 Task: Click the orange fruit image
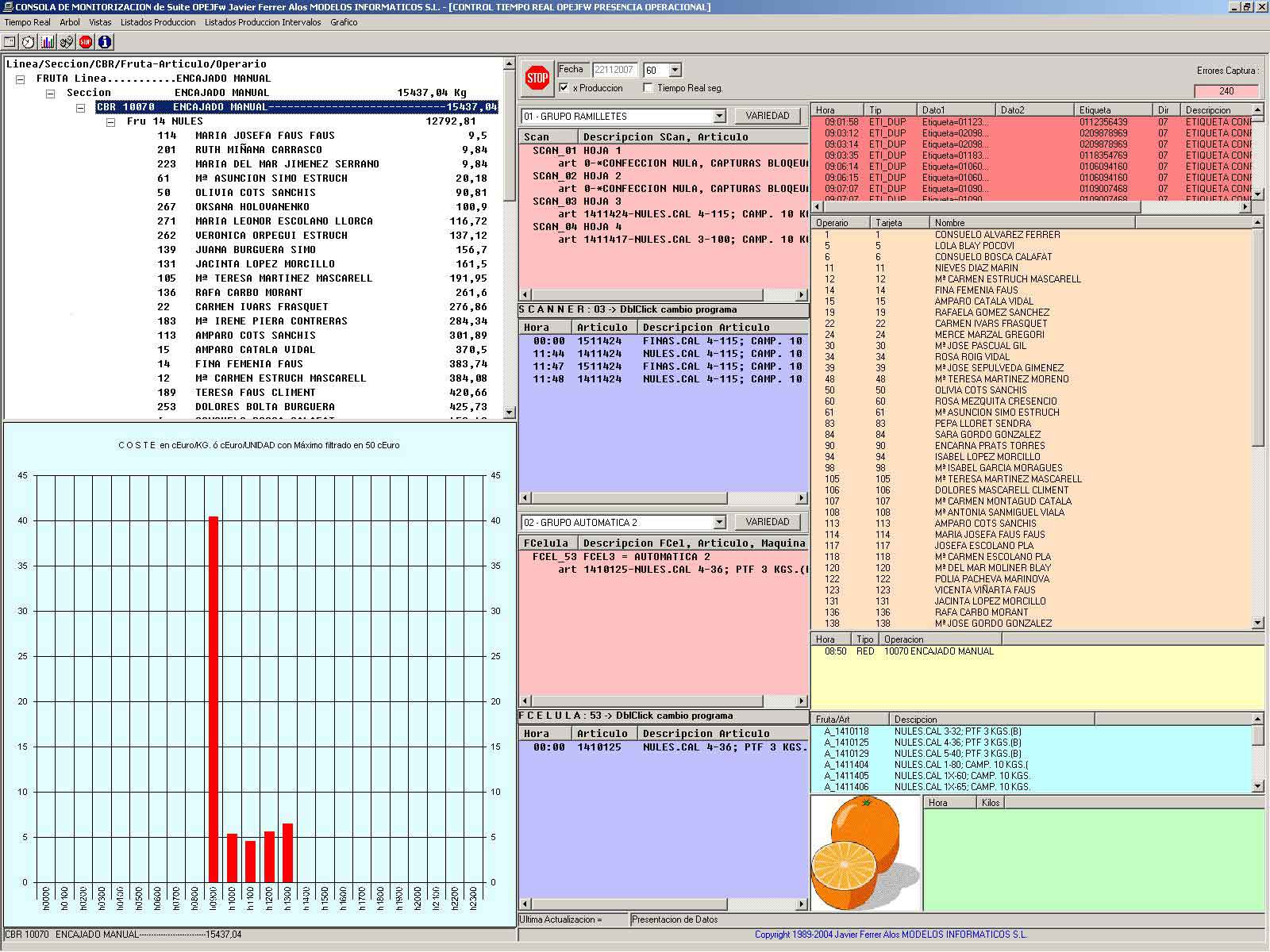pos(865,853)
